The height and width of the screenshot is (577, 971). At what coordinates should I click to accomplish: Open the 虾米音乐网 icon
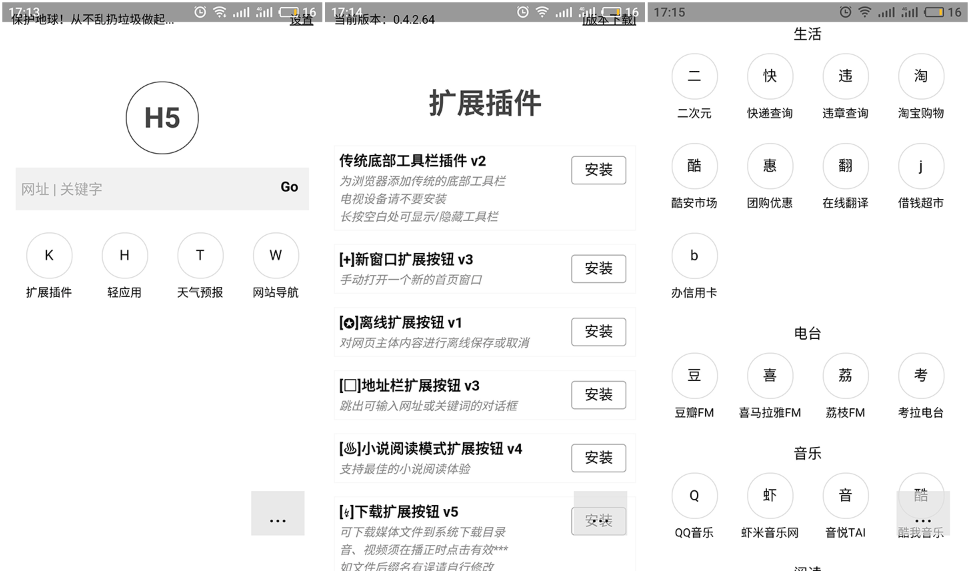tap(770, 496)
